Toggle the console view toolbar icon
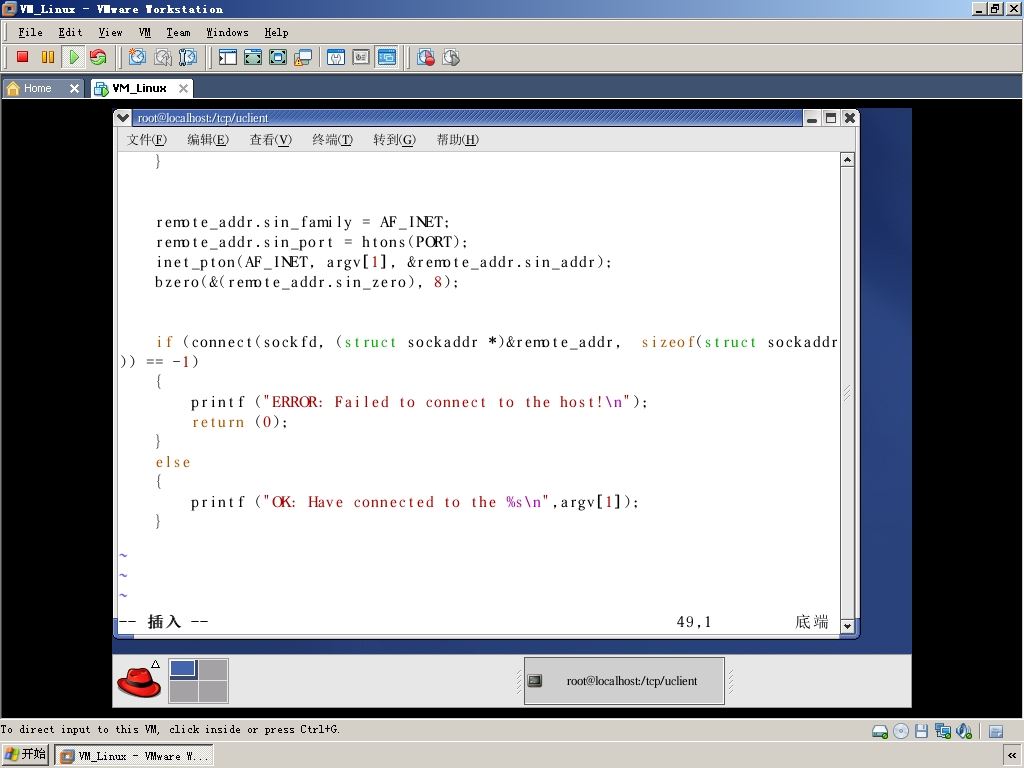This screenshot has width=1024, height=768. pos(387,57)
